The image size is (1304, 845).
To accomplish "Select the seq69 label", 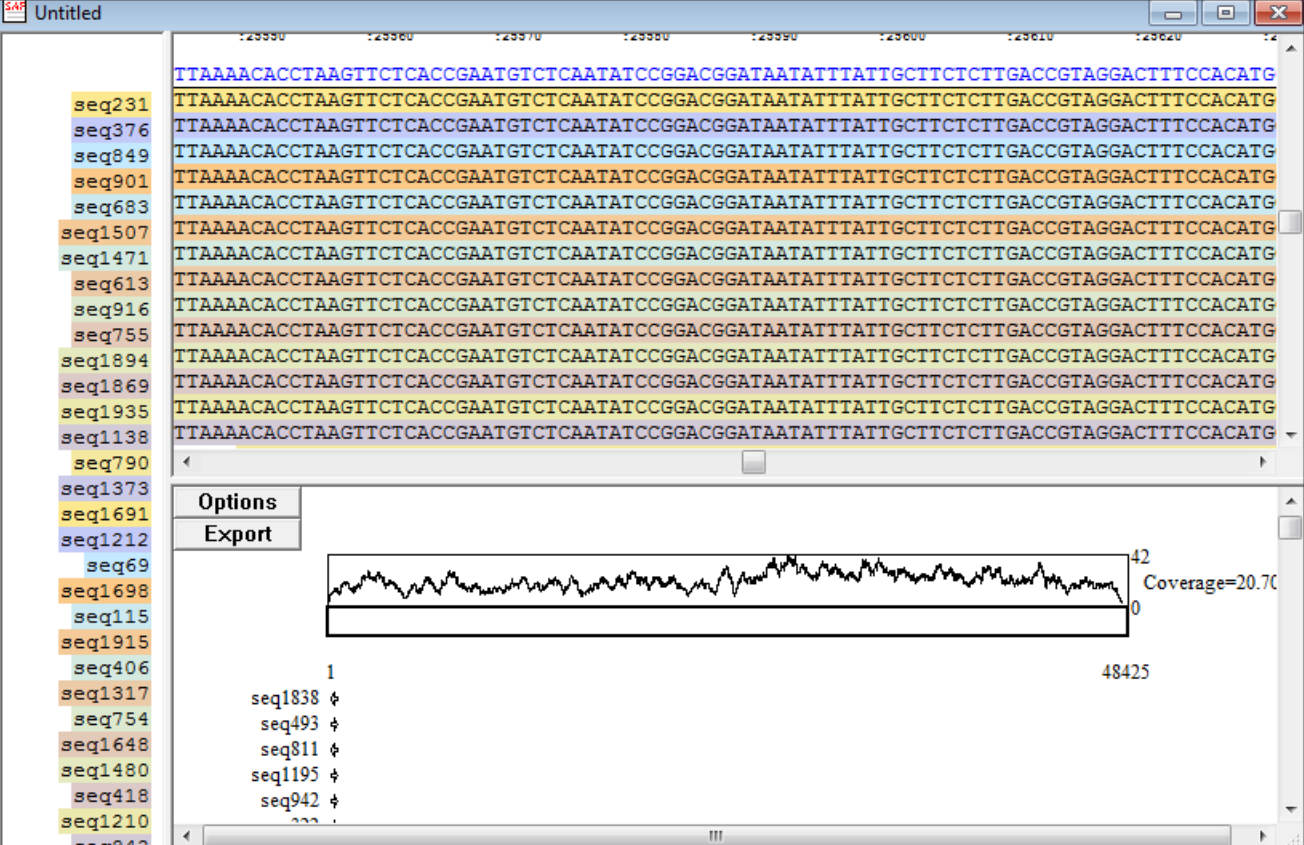I will (118, 566).
